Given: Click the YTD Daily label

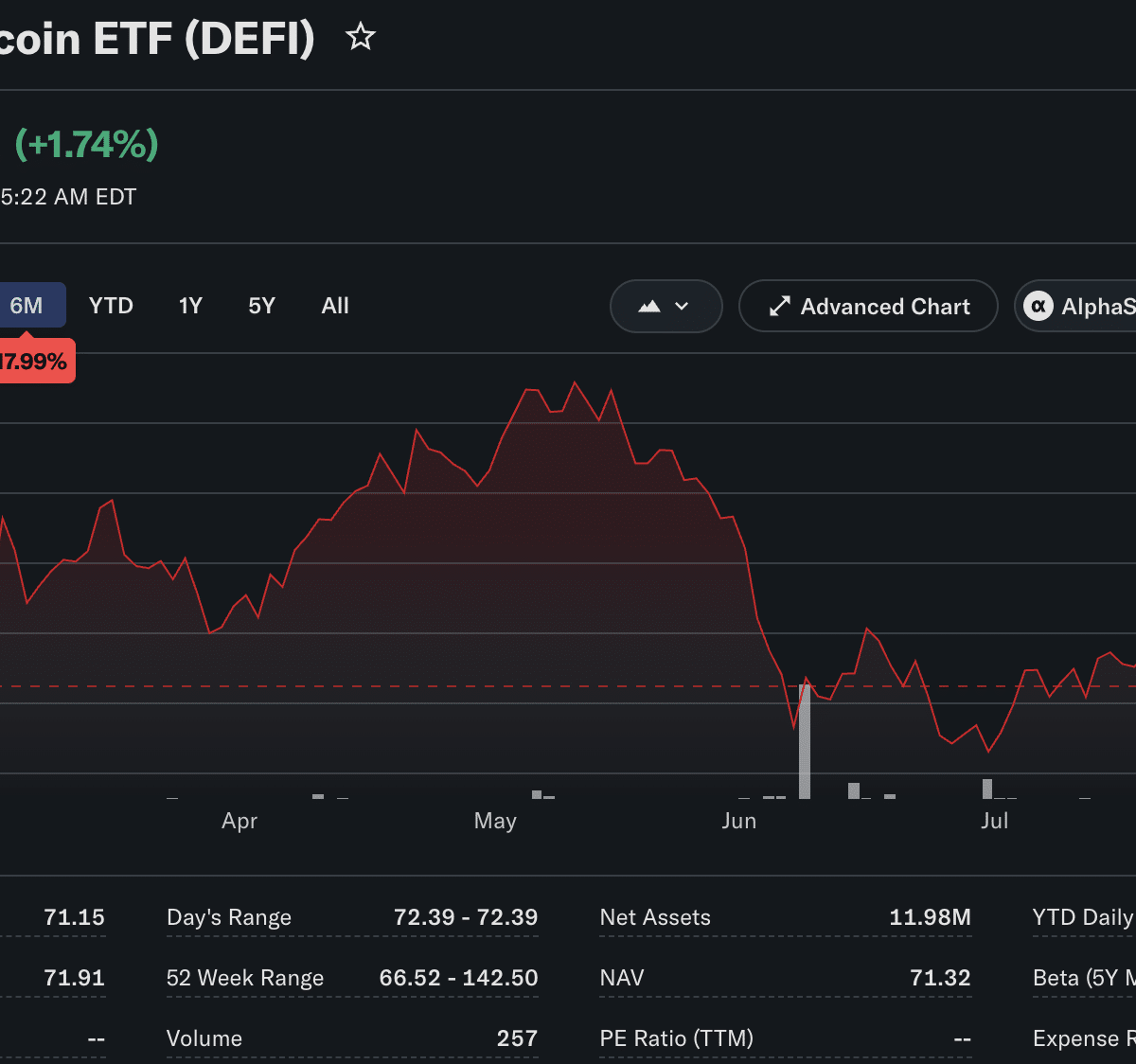Looking at the screenshot, I should [1084, 917].
